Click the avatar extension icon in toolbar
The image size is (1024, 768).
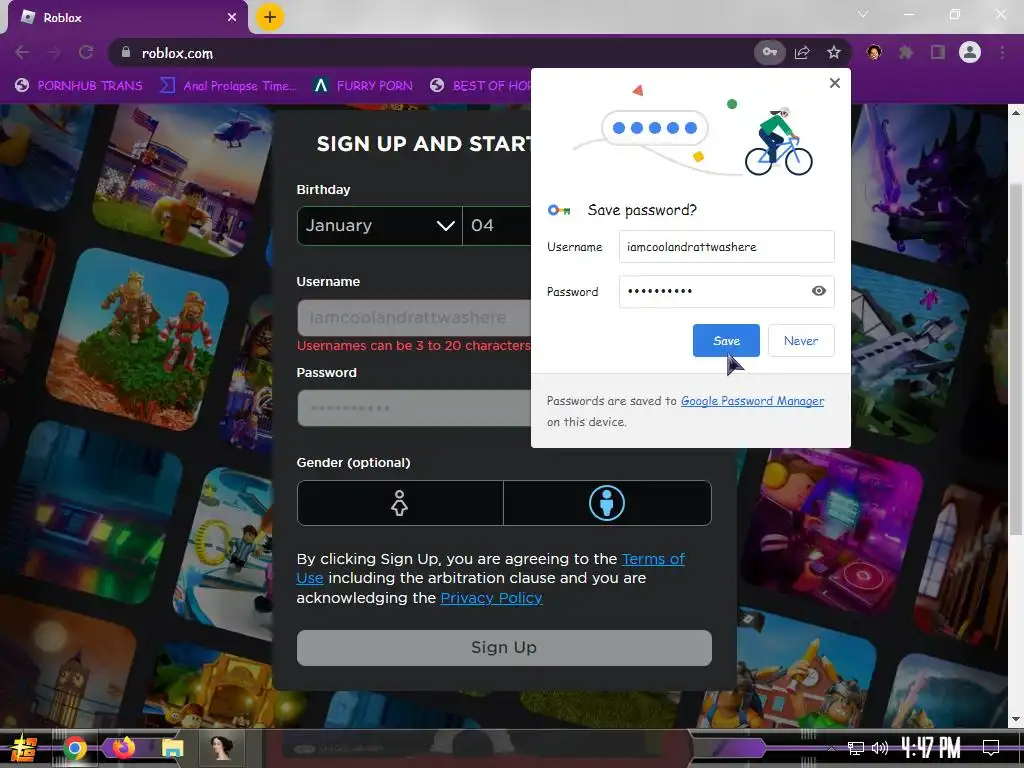[874, 52]
